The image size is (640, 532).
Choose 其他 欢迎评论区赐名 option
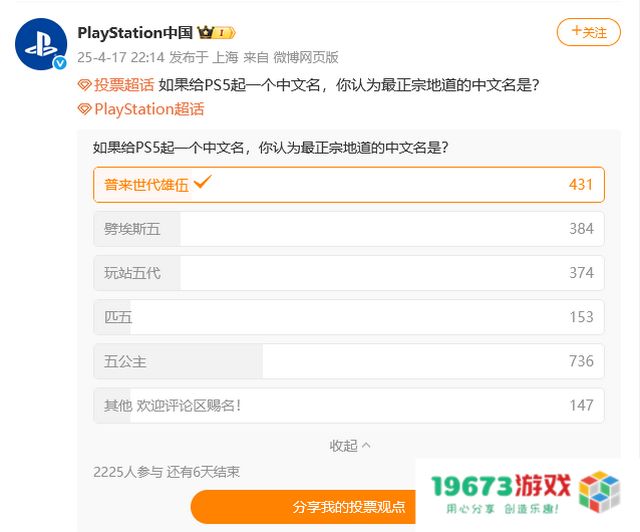(x=349, y=405)
